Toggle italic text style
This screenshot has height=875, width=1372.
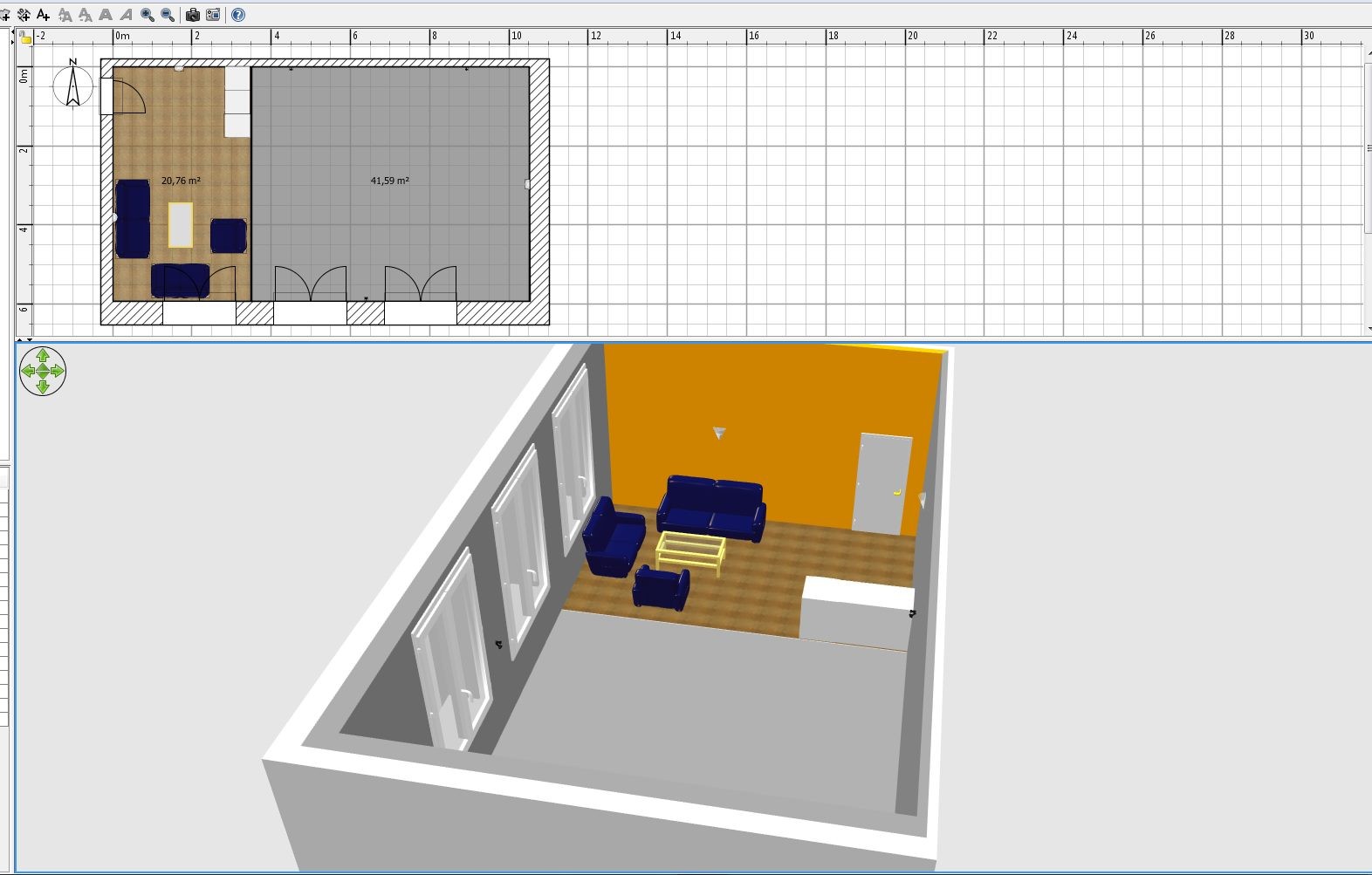coord(127,15)
